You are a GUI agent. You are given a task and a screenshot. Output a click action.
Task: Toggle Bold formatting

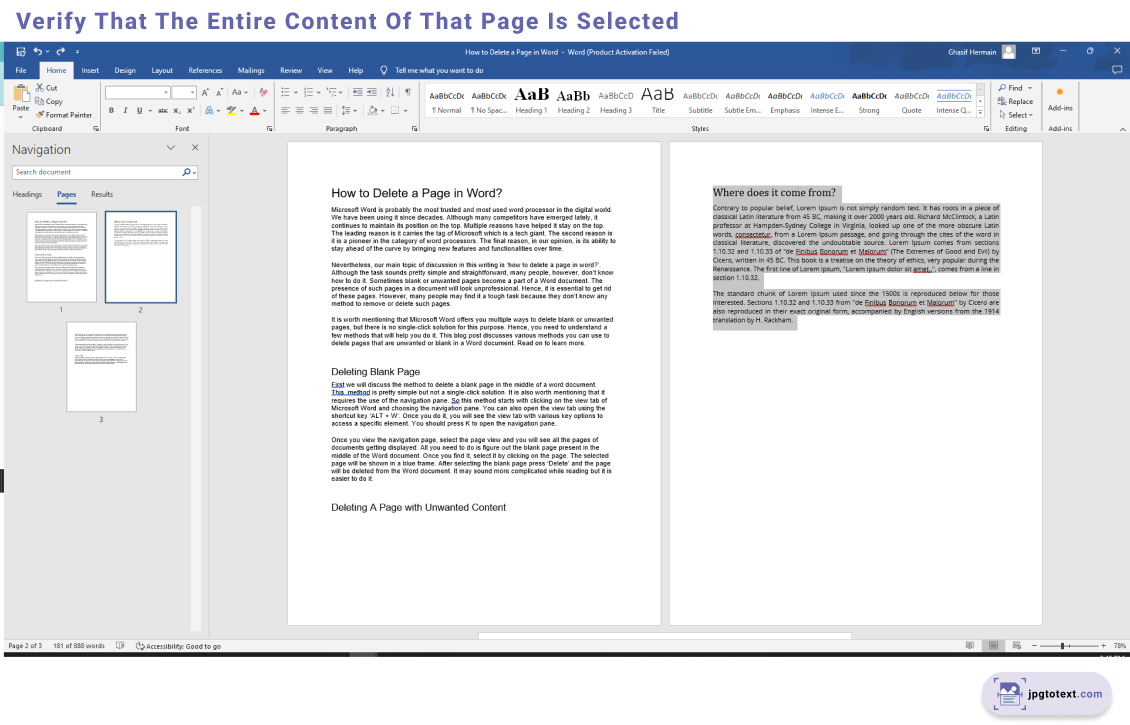pos(112,111)
